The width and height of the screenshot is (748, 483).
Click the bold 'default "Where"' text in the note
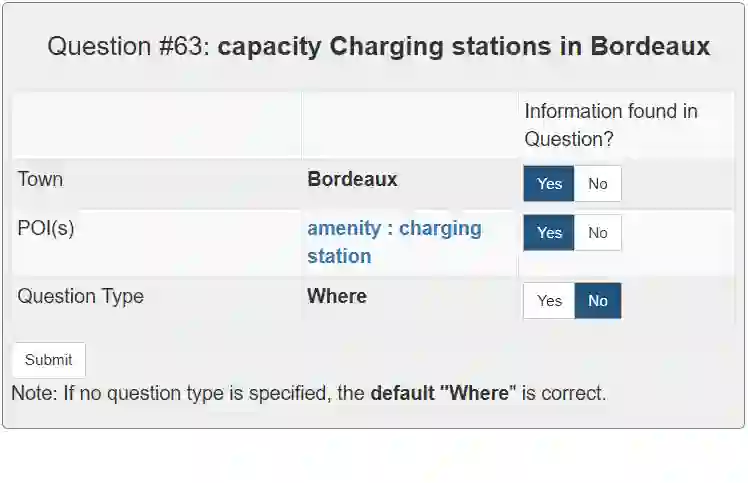(442, 393)
